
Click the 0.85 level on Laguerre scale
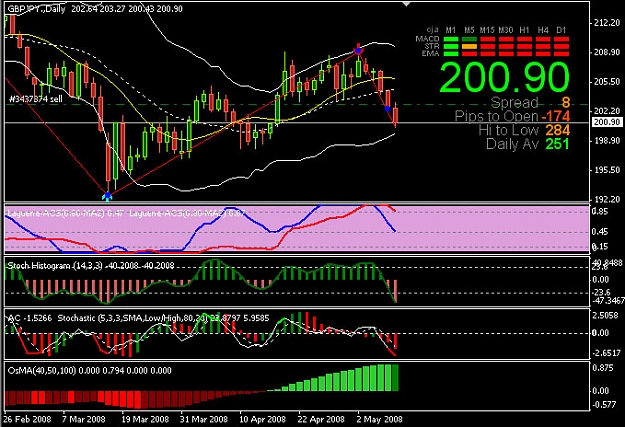(x=600, y=212)
